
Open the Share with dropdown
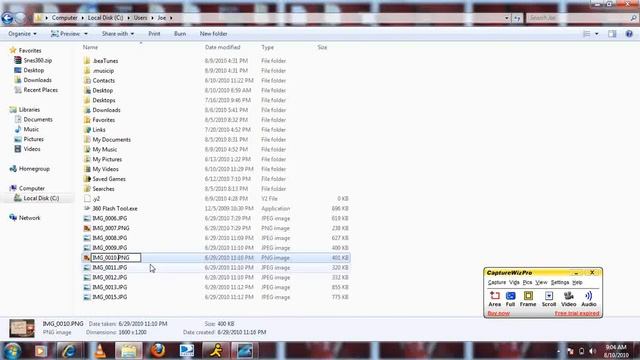118,34
